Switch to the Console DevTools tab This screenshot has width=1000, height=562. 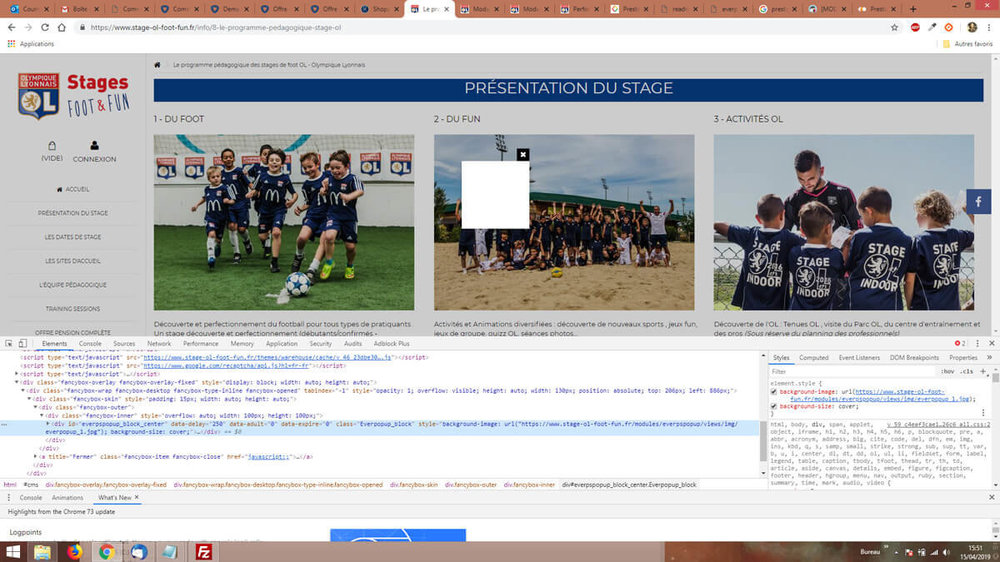pos(90,343)
